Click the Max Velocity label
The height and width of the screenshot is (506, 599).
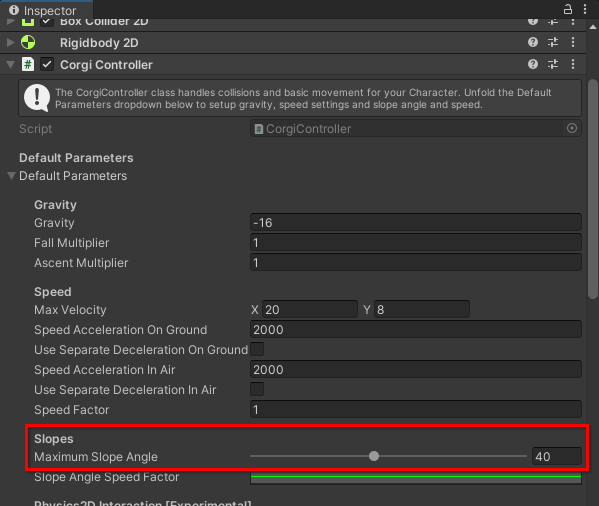coord(70,310)
